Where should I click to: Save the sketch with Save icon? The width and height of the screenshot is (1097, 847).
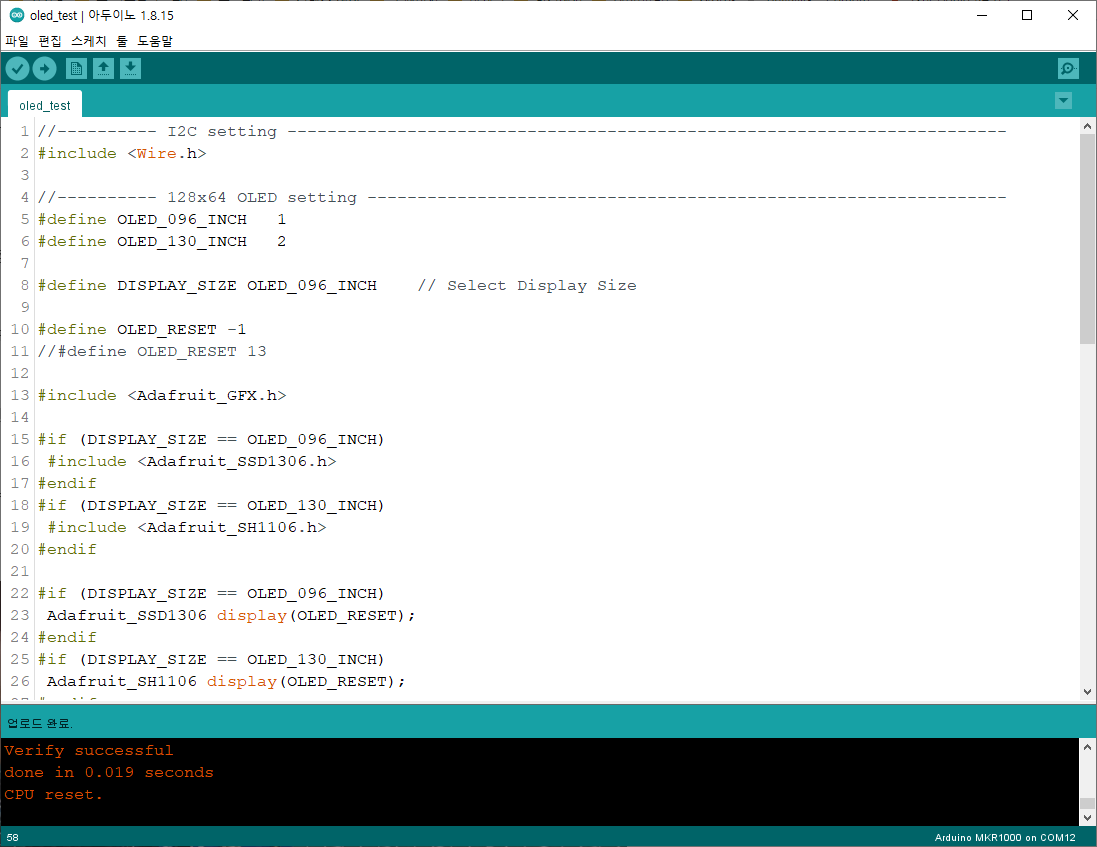tap(130, 69)
